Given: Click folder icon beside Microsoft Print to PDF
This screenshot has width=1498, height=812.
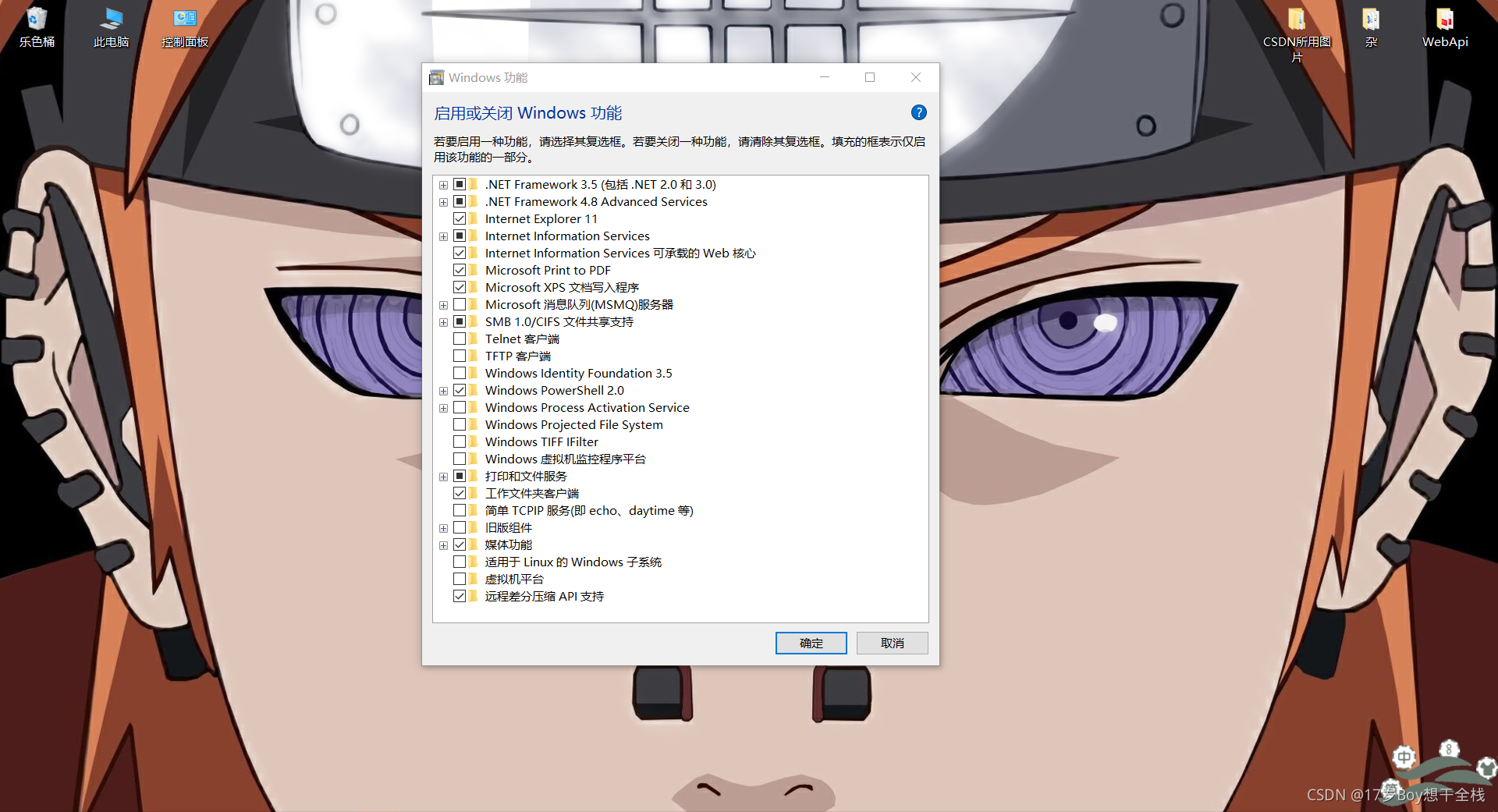Looking at the screenshot, I should (473, 270).
